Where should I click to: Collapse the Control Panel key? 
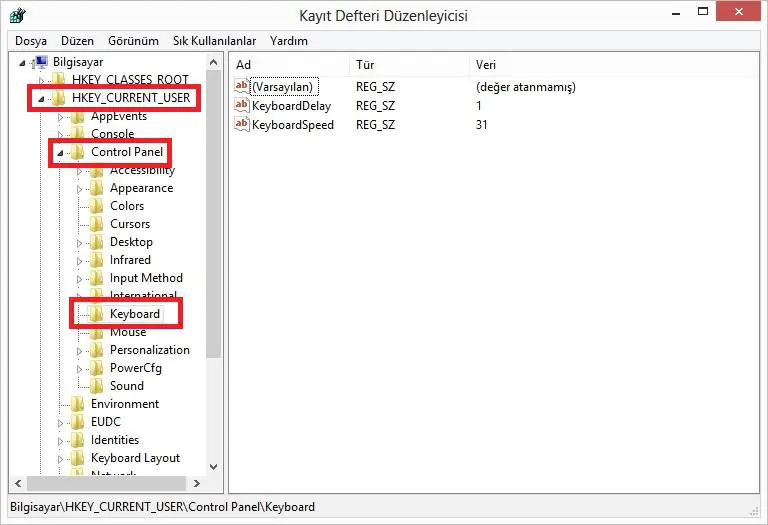pyautogui.click(x=60, y=153)
